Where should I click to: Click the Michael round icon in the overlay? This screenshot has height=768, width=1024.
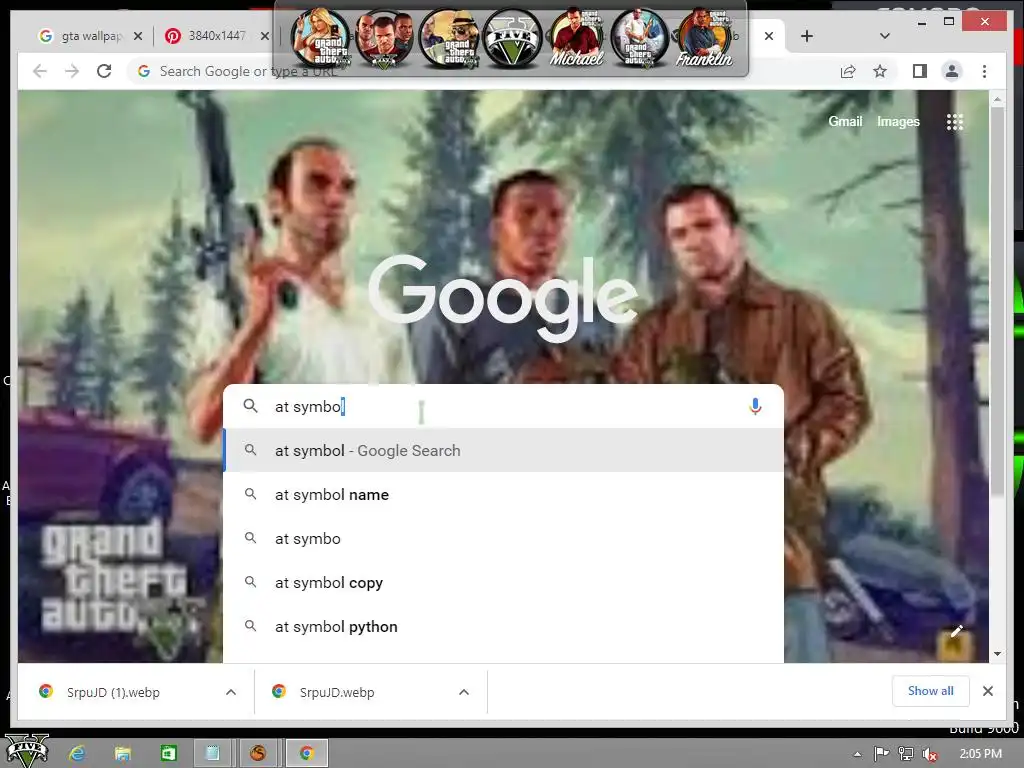coord(576,39)
